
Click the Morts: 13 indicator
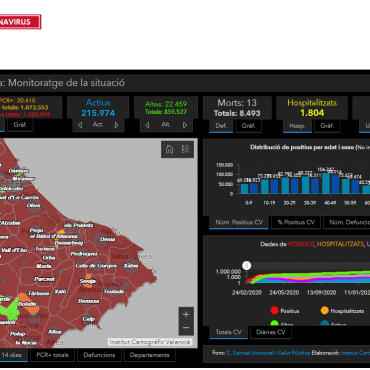pos(237,103)
